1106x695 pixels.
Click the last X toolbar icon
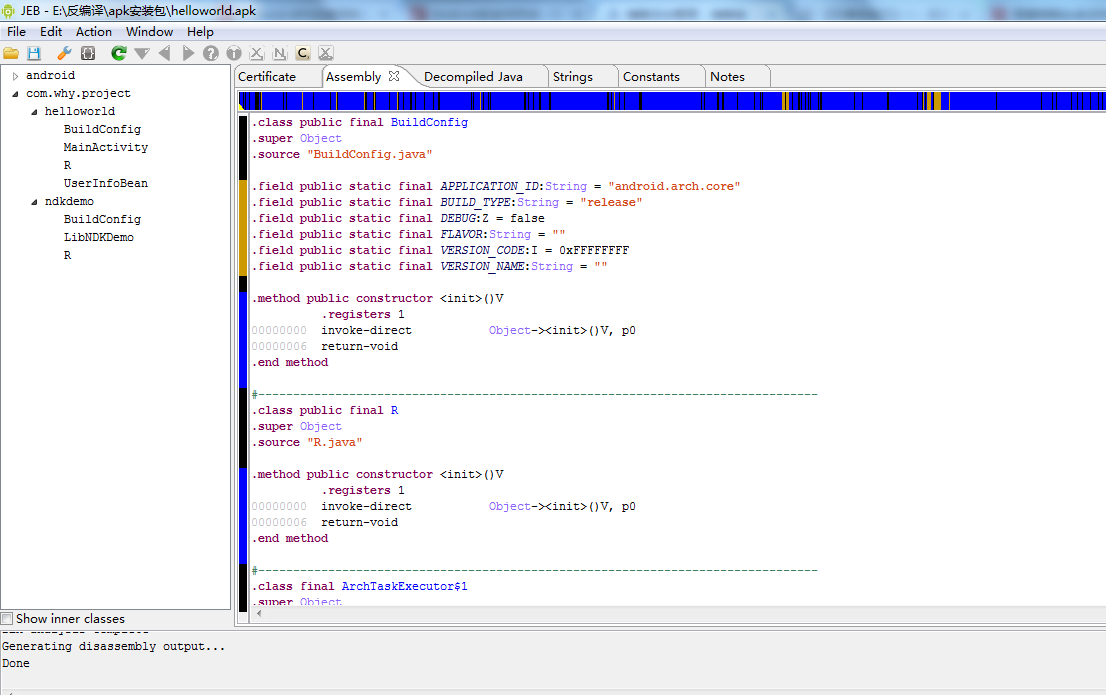[325, 53]
